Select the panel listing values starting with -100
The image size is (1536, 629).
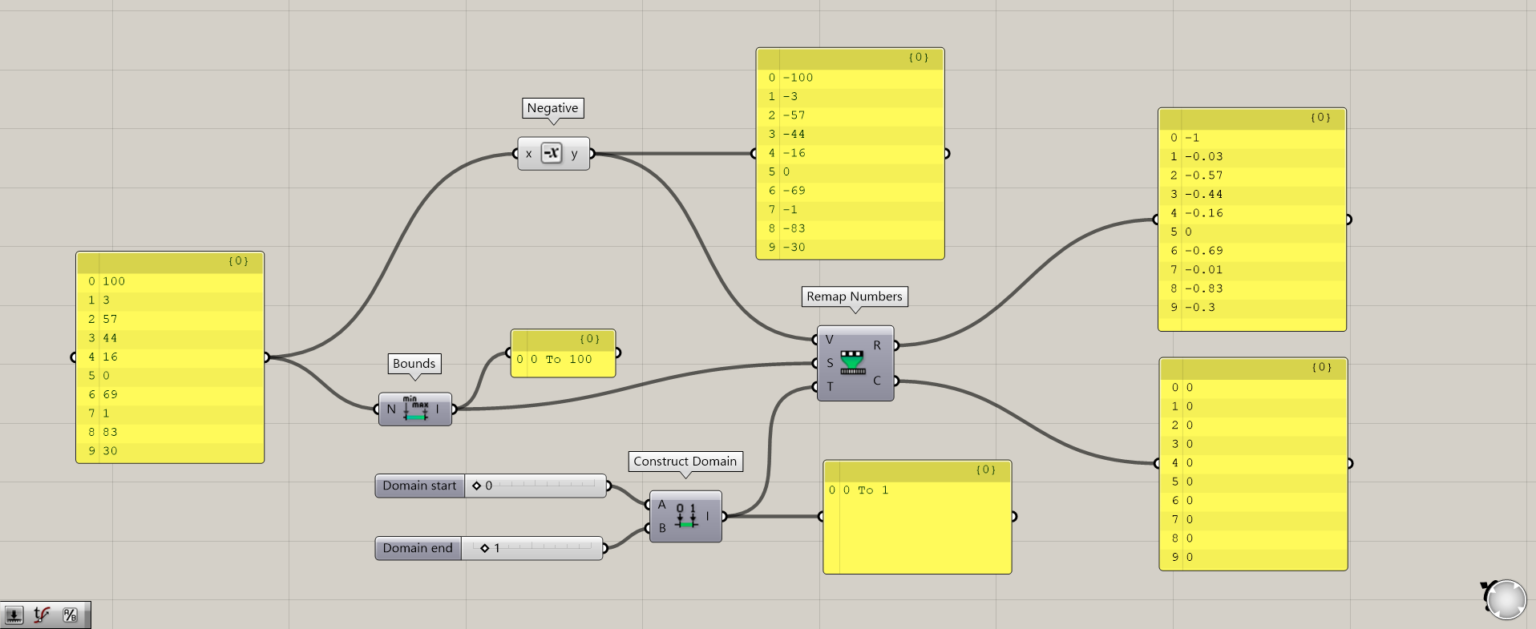click(x=849, y=155)
